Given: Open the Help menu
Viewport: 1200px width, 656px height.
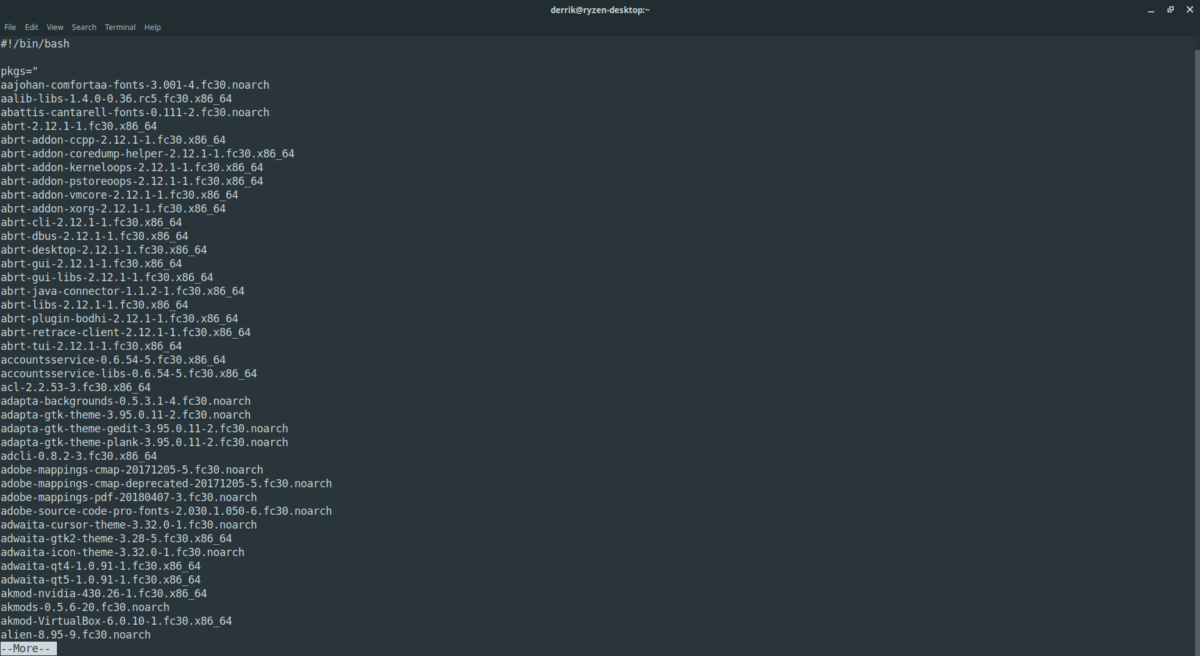Looking at the screenshot, I should click(x=152, y=27).
